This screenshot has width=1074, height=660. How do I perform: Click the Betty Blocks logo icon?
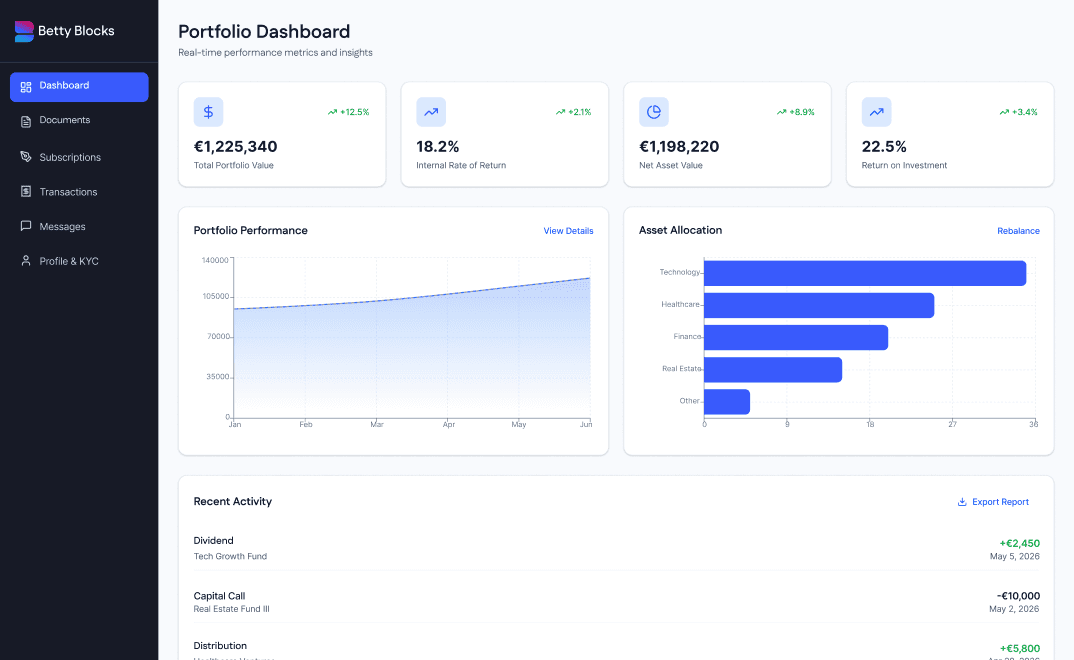24,31
